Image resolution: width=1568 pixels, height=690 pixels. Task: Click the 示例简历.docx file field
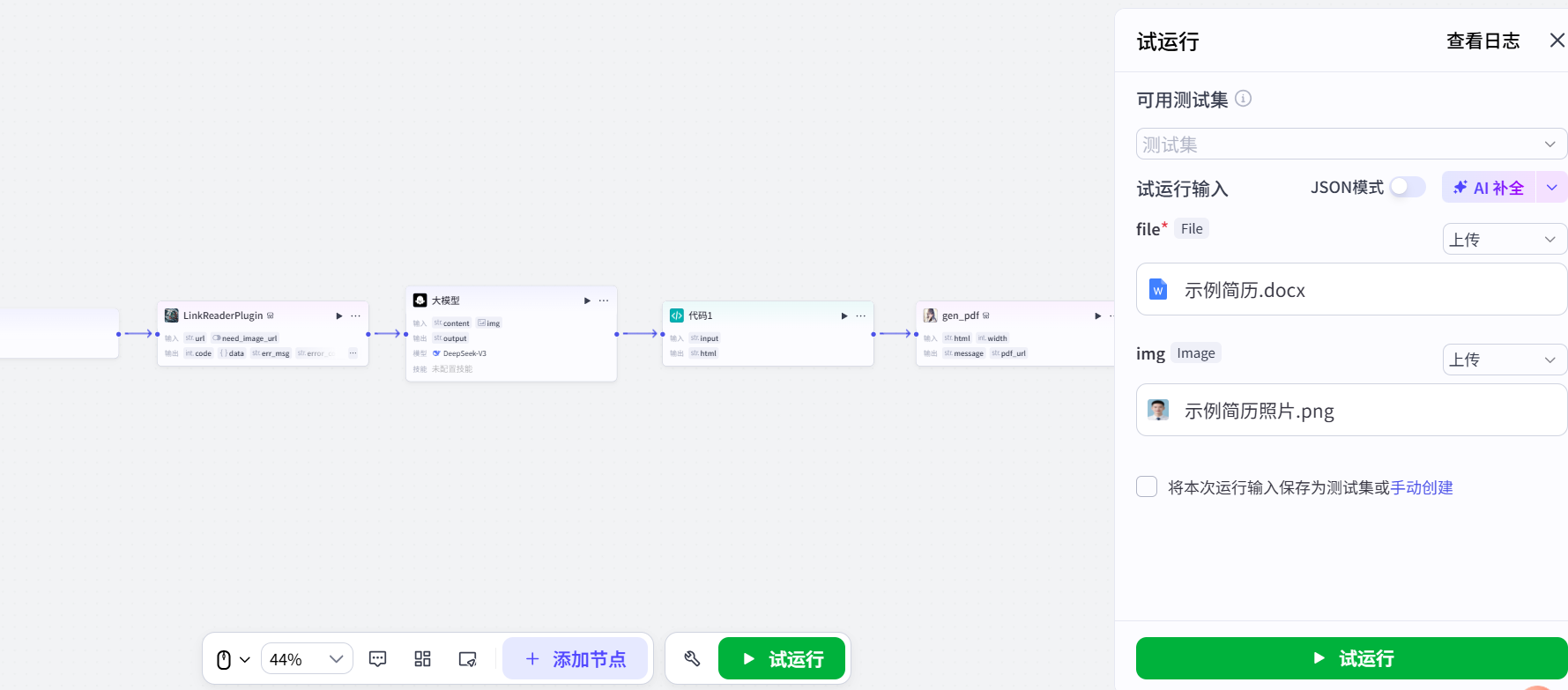tap(1351, 289)
